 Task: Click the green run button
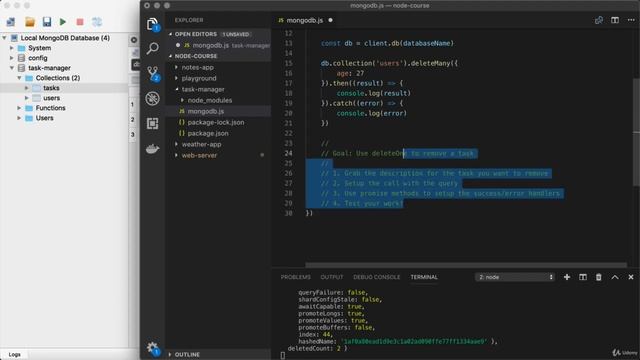click(x=63, y=22)
